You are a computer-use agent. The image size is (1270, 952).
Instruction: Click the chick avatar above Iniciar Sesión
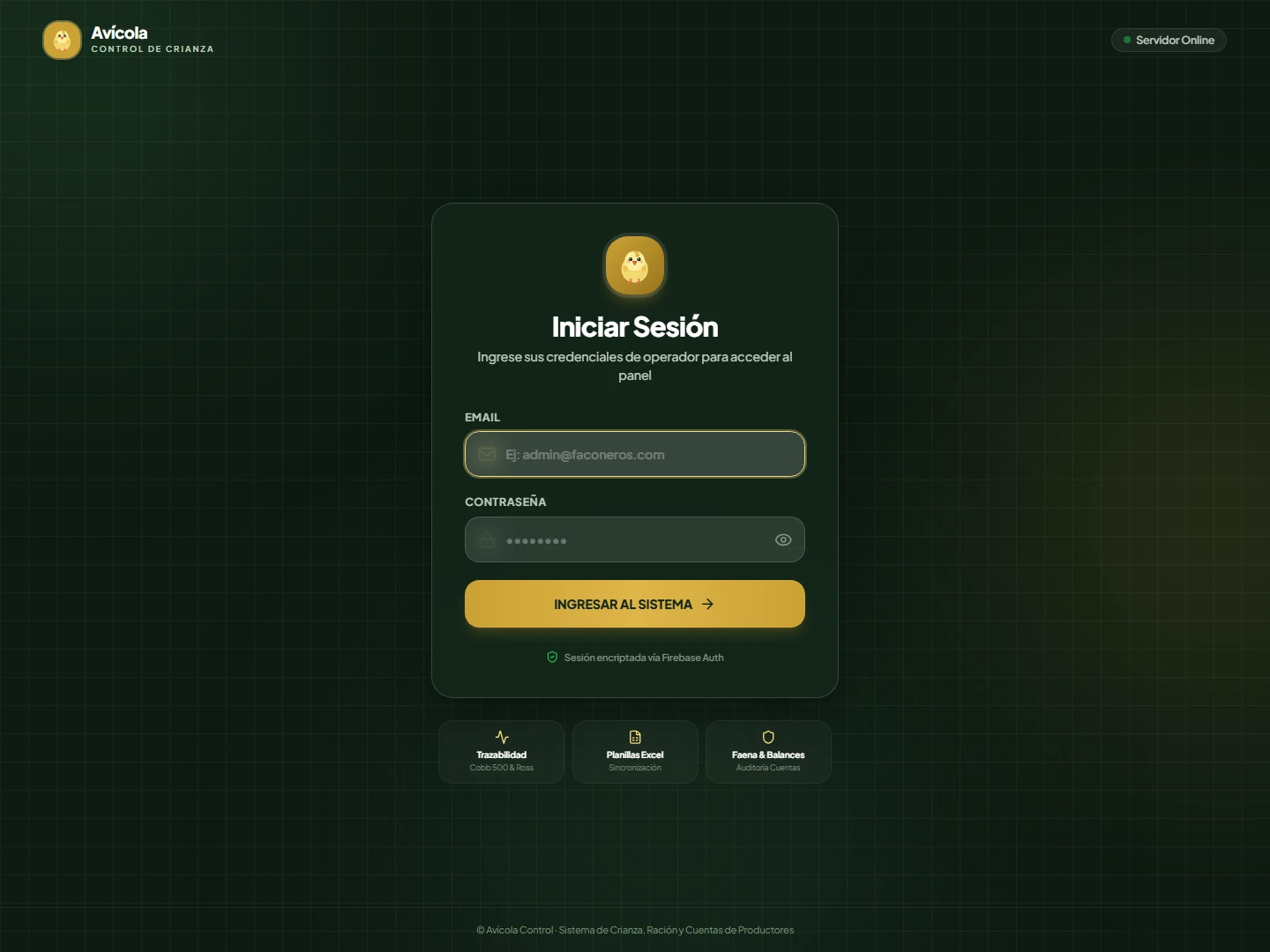click(x=635, y=265)
